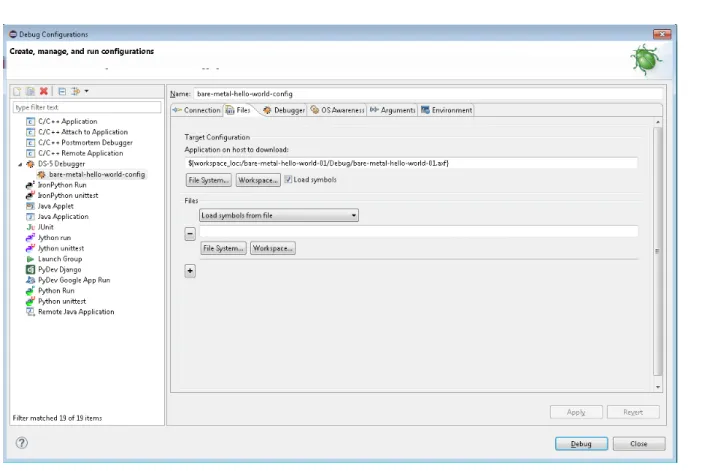Click the C/C++ Attach to Application icon
The image size is (702, 471).
[30, 132]
